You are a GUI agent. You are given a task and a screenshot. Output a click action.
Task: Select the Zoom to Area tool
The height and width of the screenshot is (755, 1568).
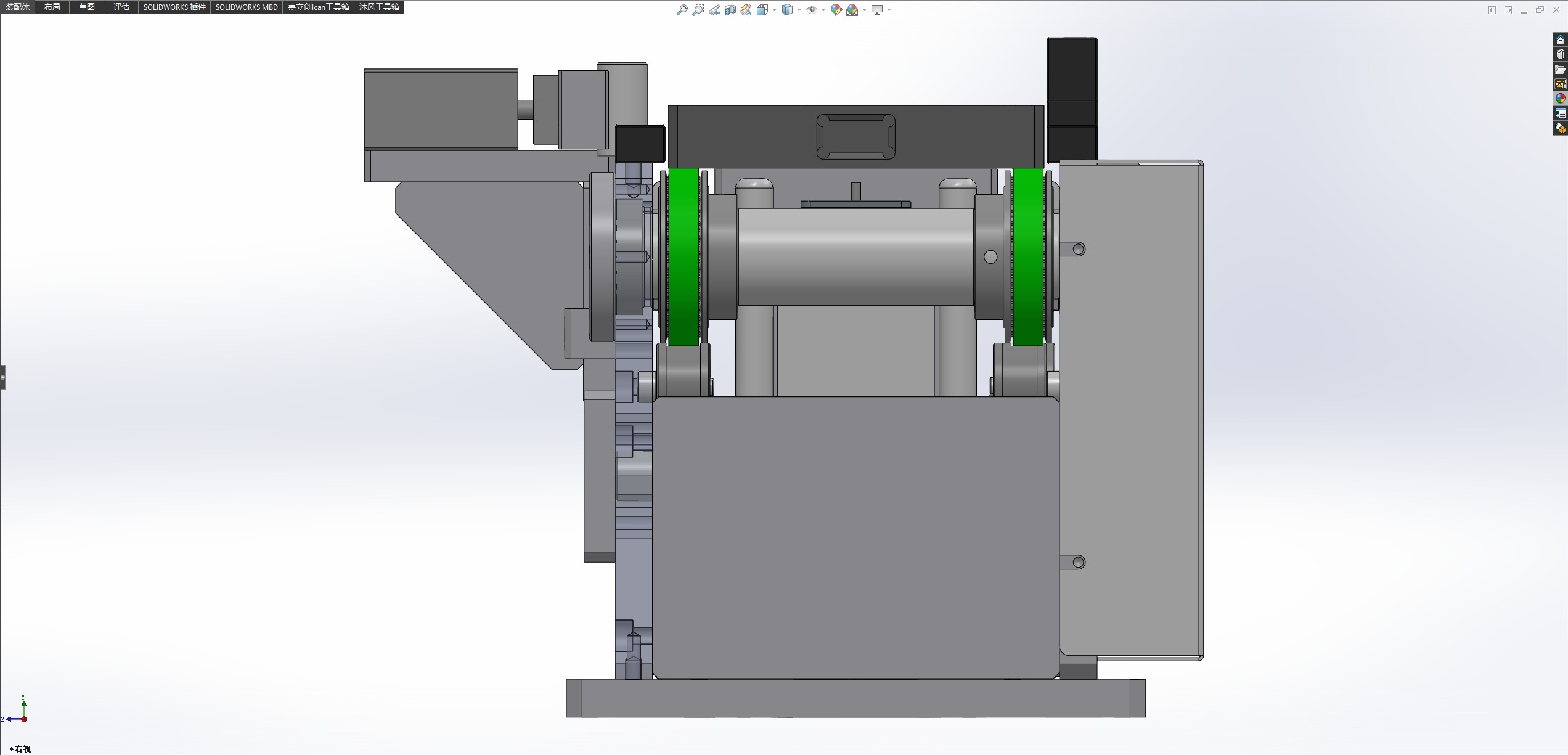click(698, 10)
